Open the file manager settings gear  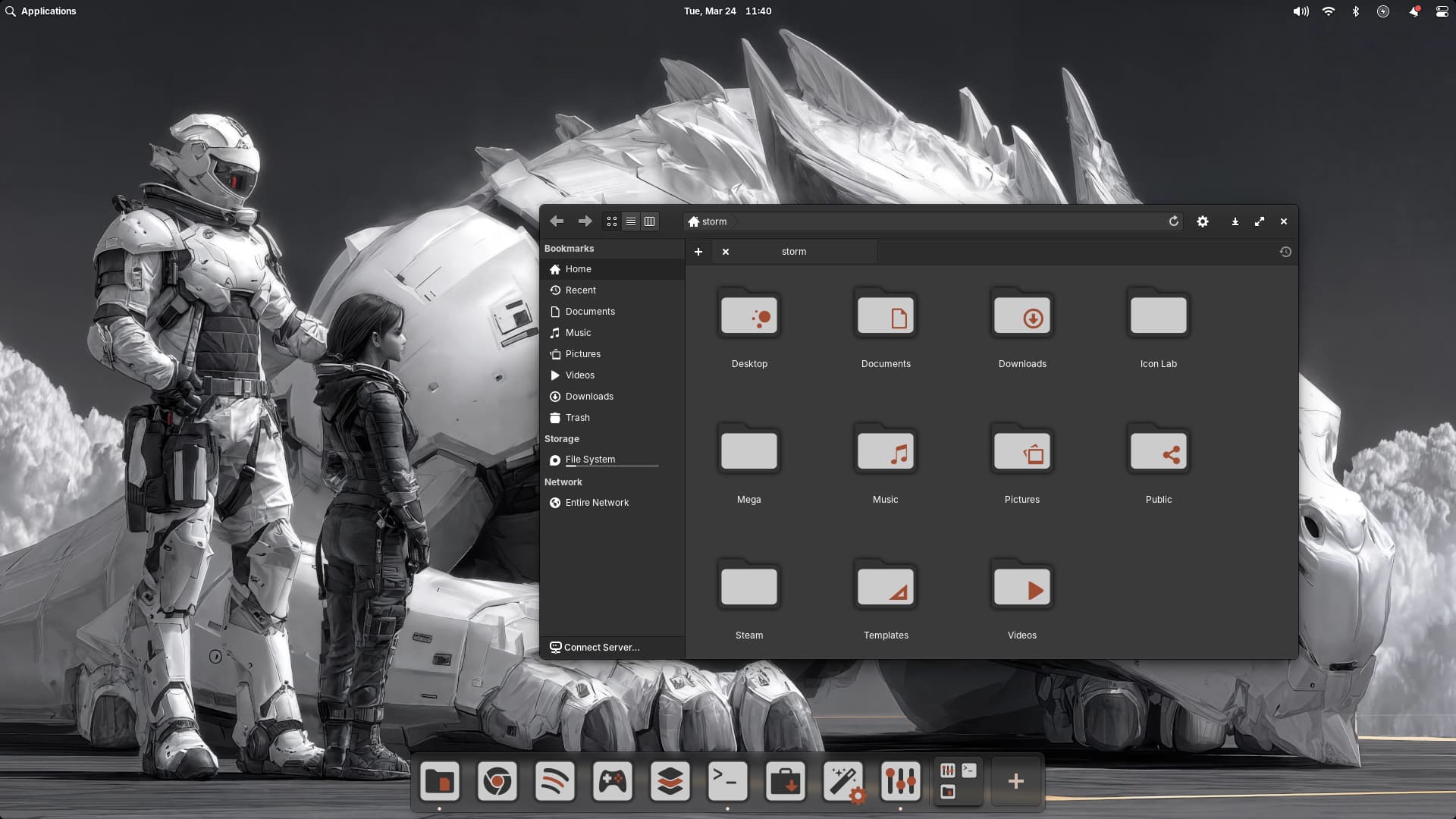pyautogui.click(x=1203, y=221)
